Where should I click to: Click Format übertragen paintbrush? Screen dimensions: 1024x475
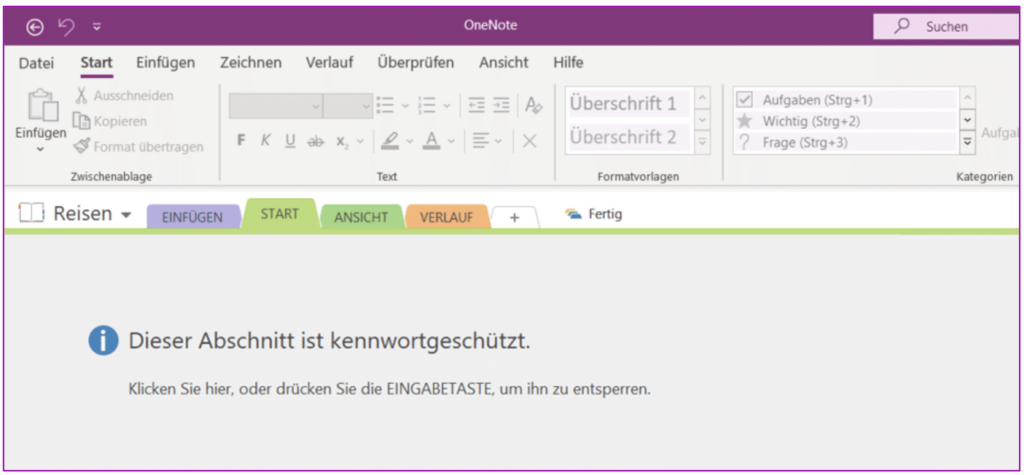click(x=138, y=146)
